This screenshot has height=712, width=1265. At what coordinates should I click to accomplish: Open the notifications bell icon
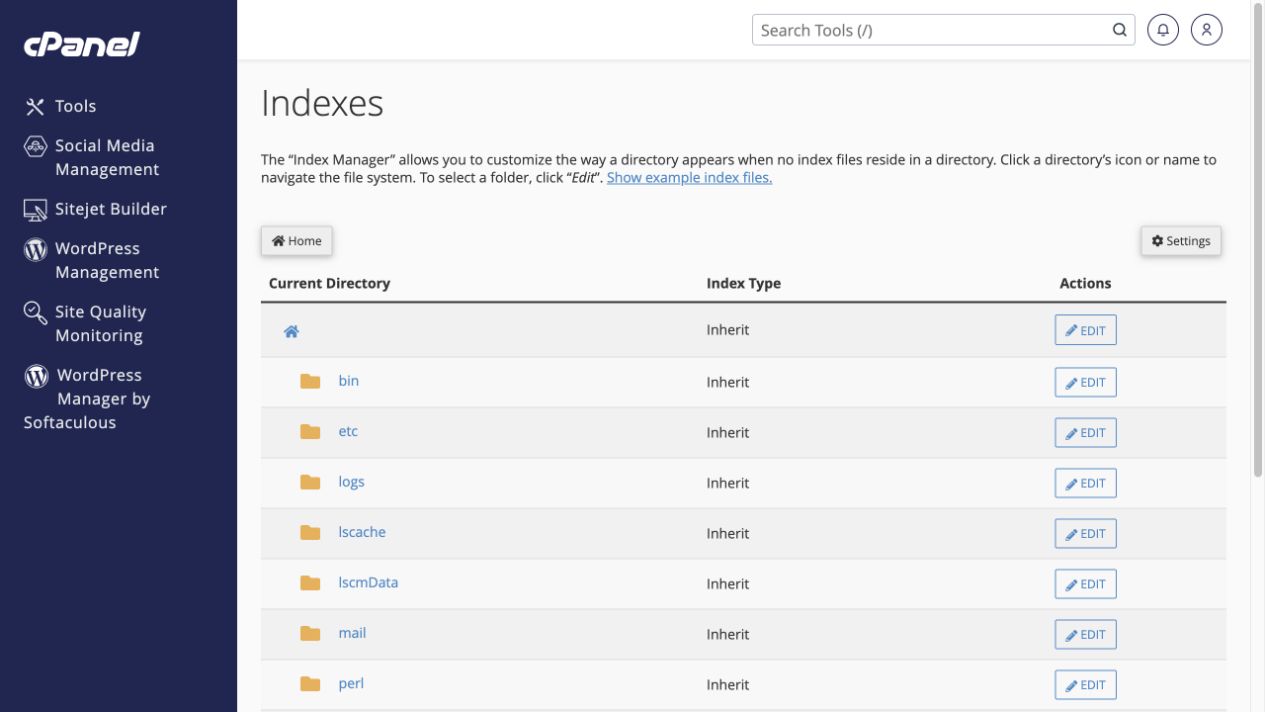coord(1163,30)
